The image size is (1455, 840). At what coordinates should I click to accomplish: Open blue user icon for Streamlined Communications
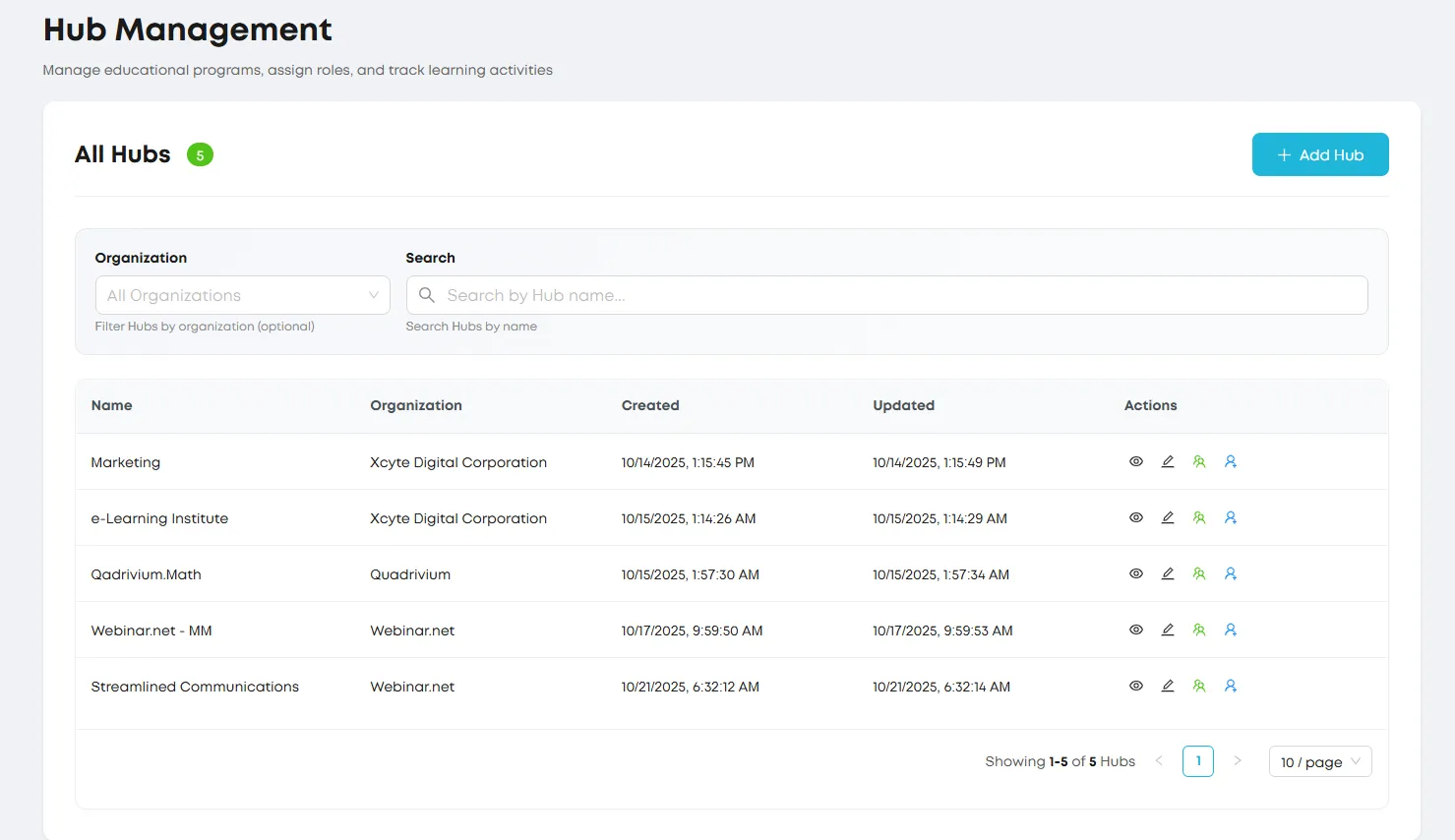(1231, 686)
